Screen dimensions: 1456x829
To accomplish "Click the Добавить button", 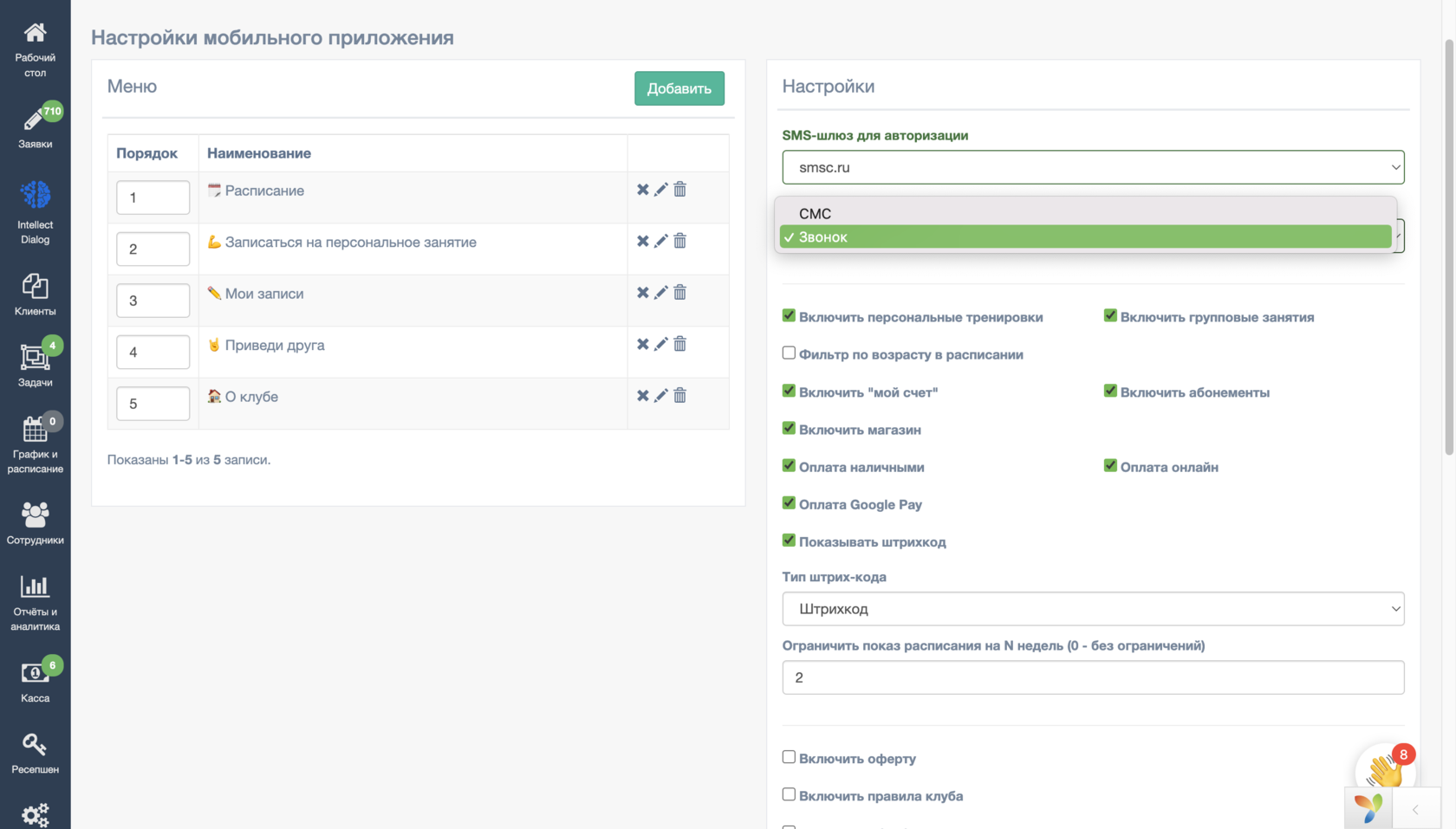I will [x=679, y=88].
